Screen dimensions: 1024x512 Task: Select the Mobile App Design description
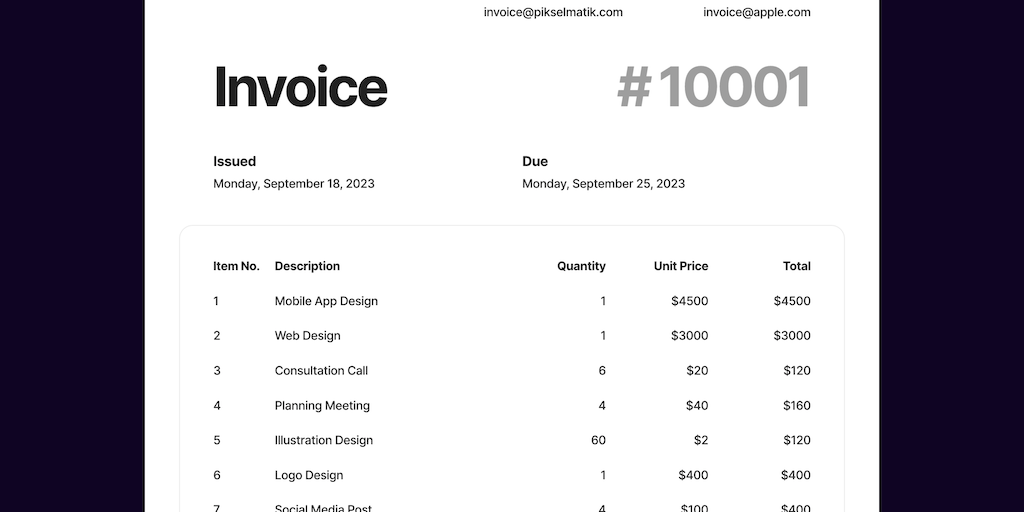(326, 301)
